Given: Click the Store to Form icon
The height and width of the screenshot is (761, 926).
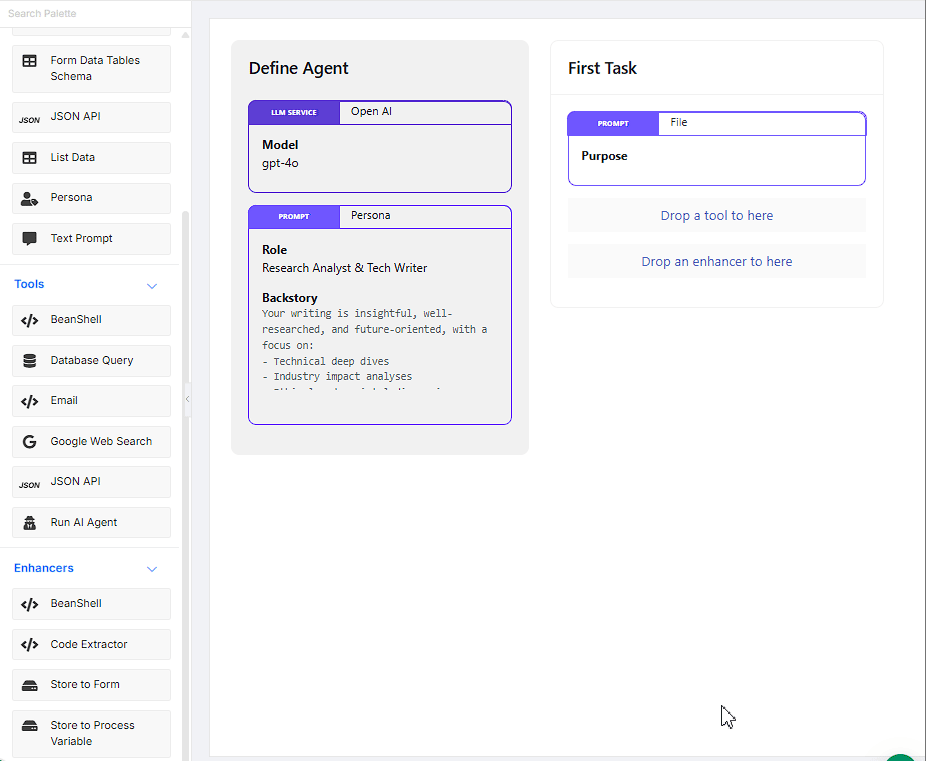Looking at the screenshot, I should pos(30,685).
